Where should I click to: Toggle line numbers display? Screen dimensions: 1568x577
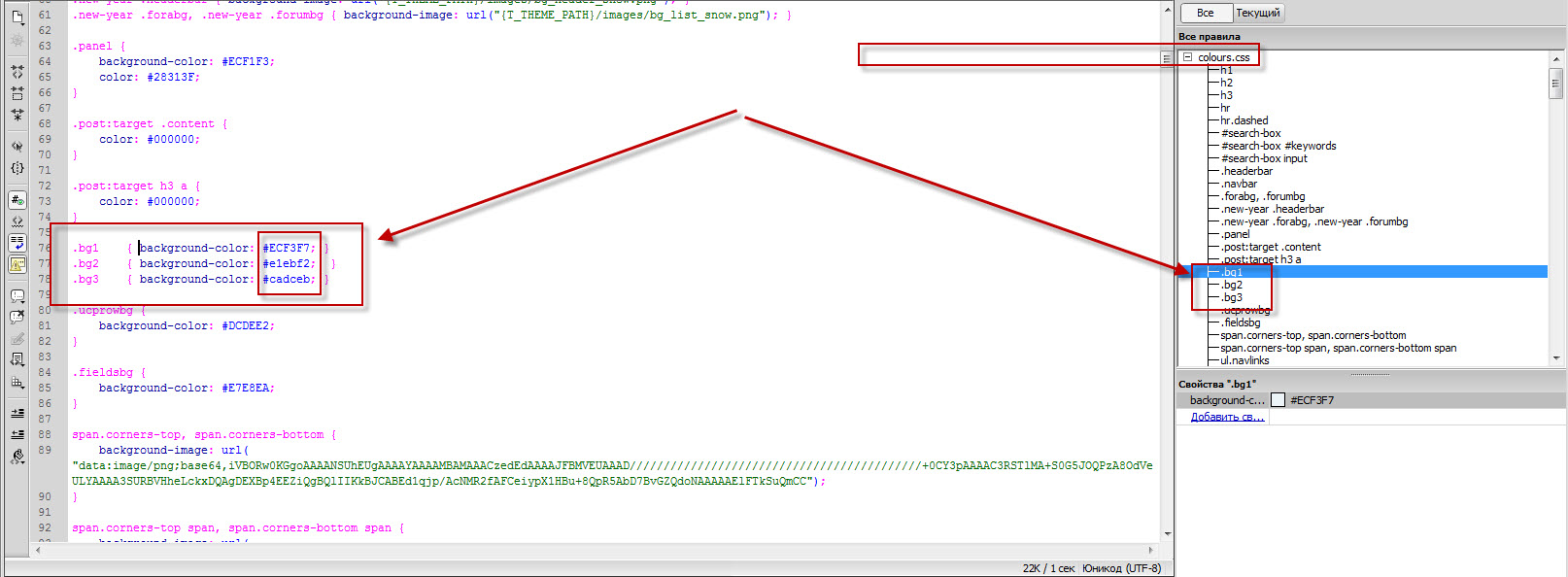click(x=17, y=200)
